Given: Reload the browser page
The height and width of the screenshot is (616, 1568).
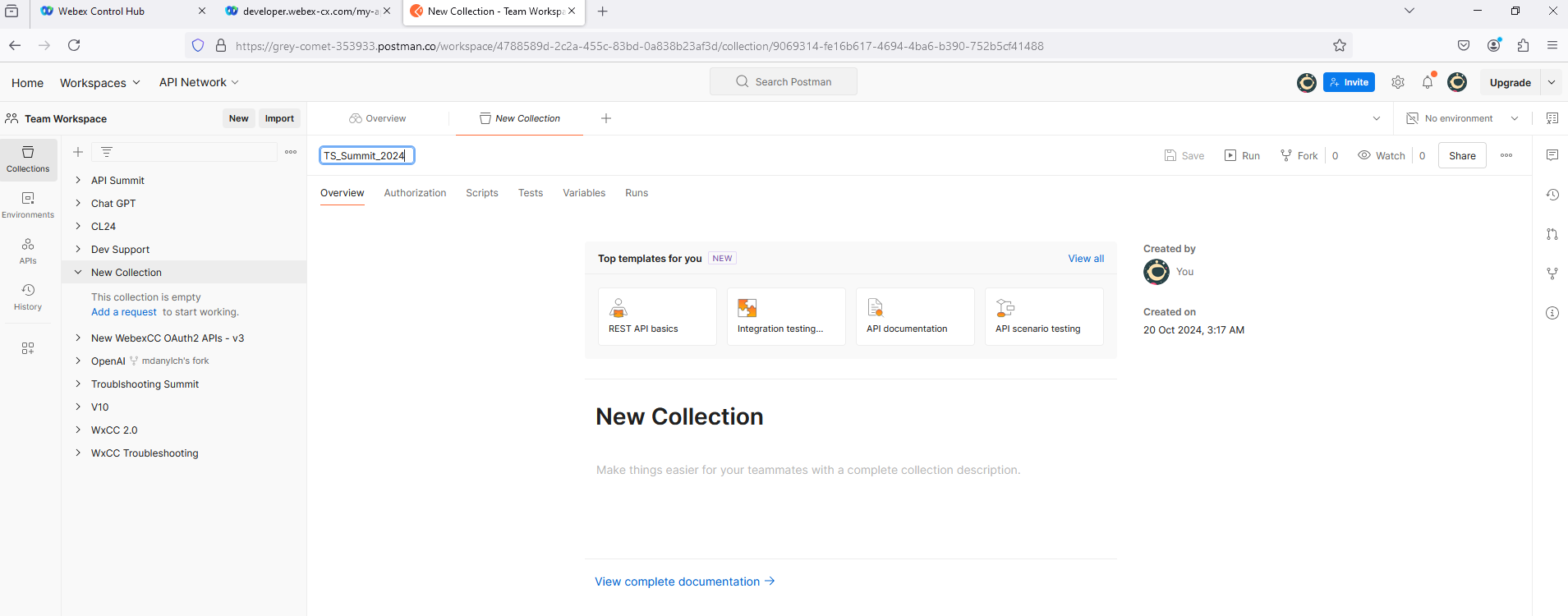Looking at the screenshot, I should pos(74,45).
